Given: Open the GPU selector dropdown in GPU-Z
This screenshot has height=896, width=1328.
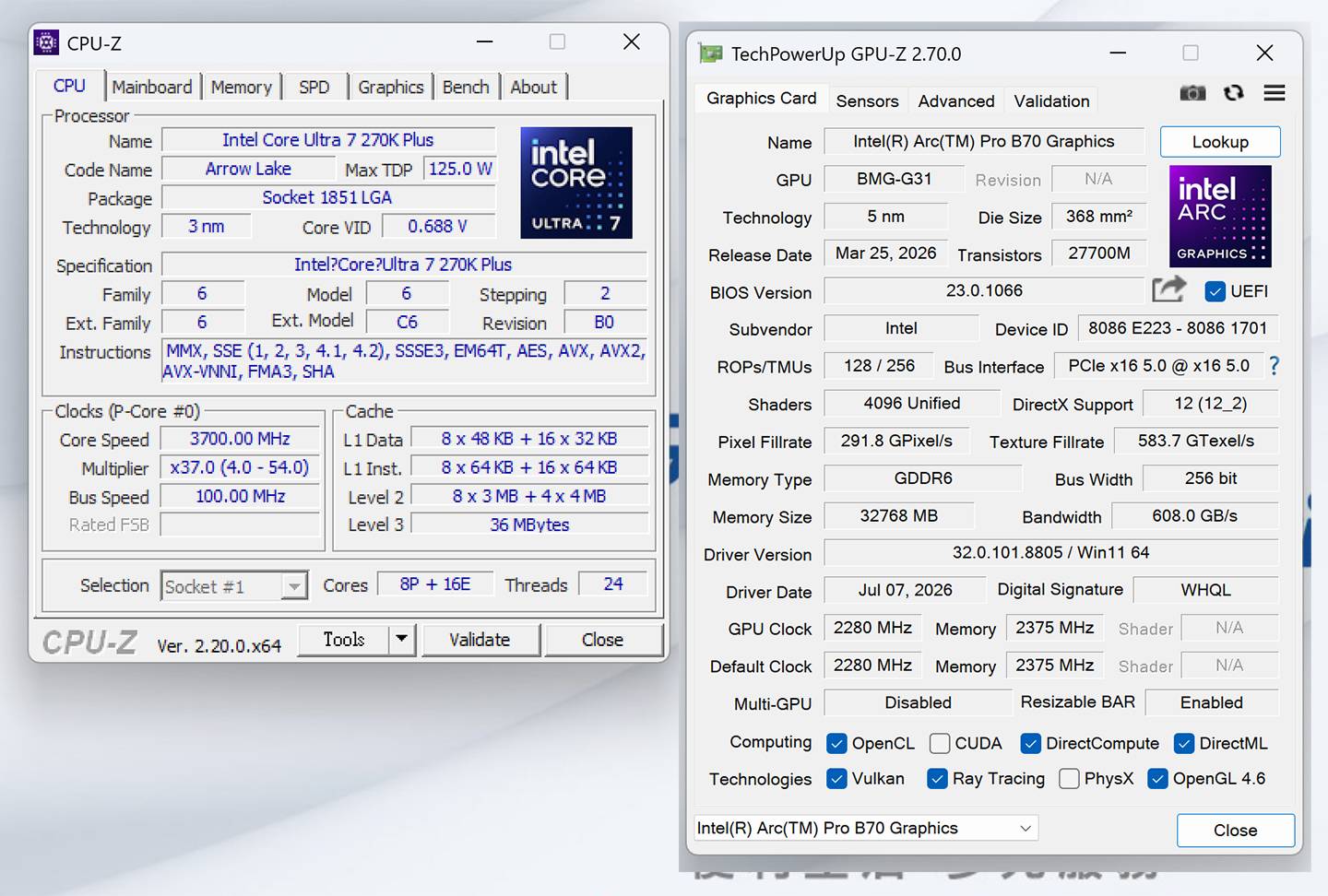Looking at the screenshot, I should pyautogui.click(x=866, y=828).
